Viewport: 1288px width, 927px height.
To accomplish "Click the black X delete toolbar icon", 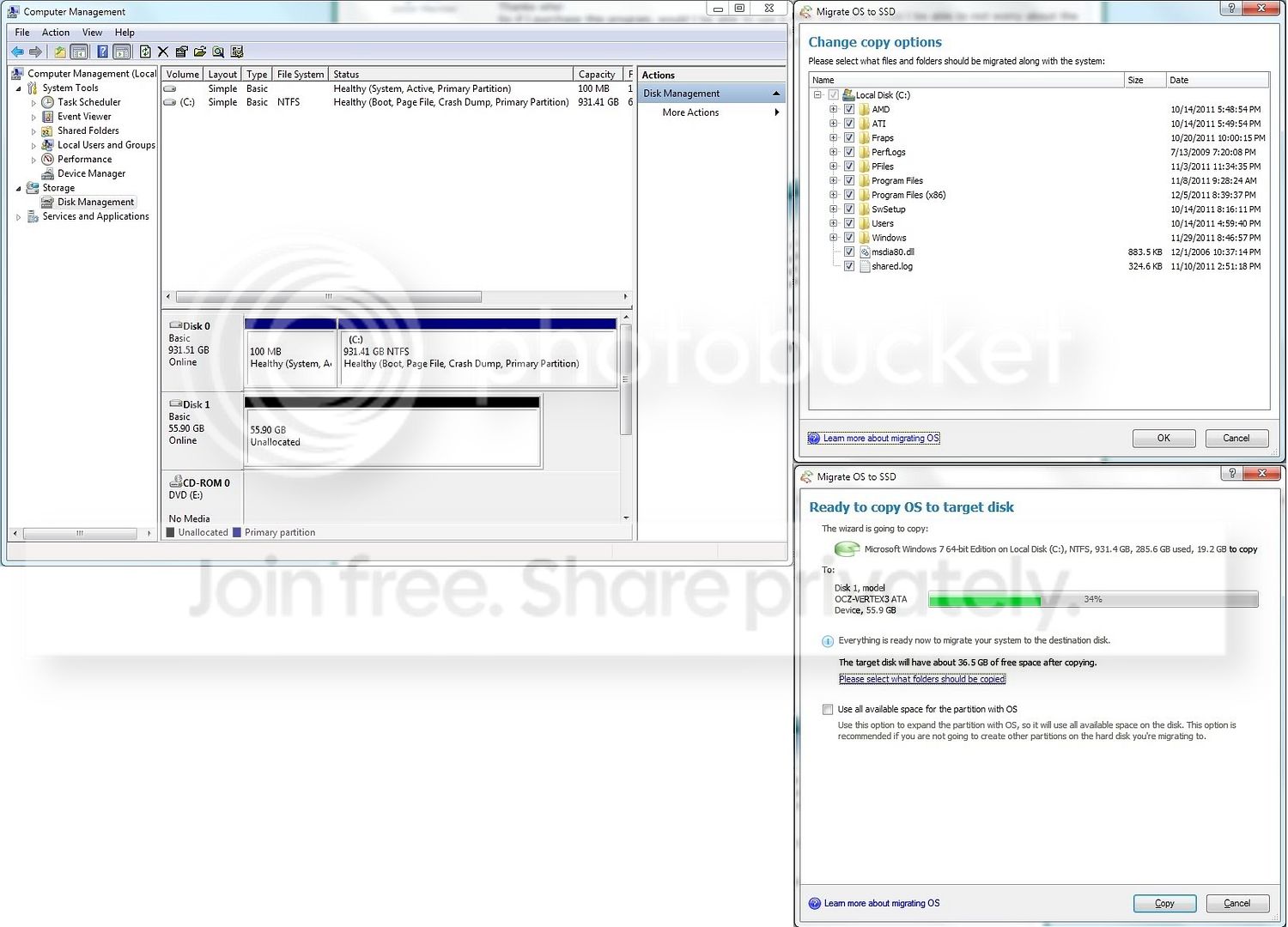I will click(163, 51).
